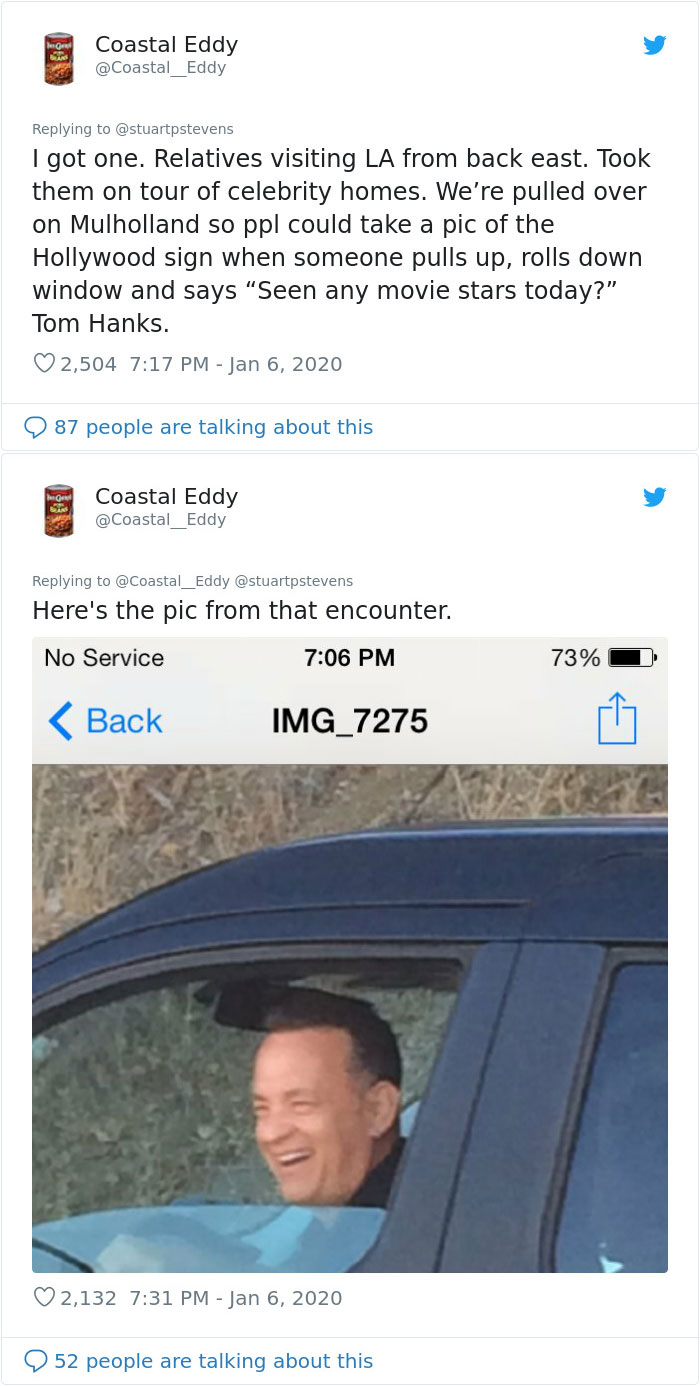The image size is (700, 1386).
Task: Click the reply bubble icon below the first tweet
Action: [x=36, y=427]
